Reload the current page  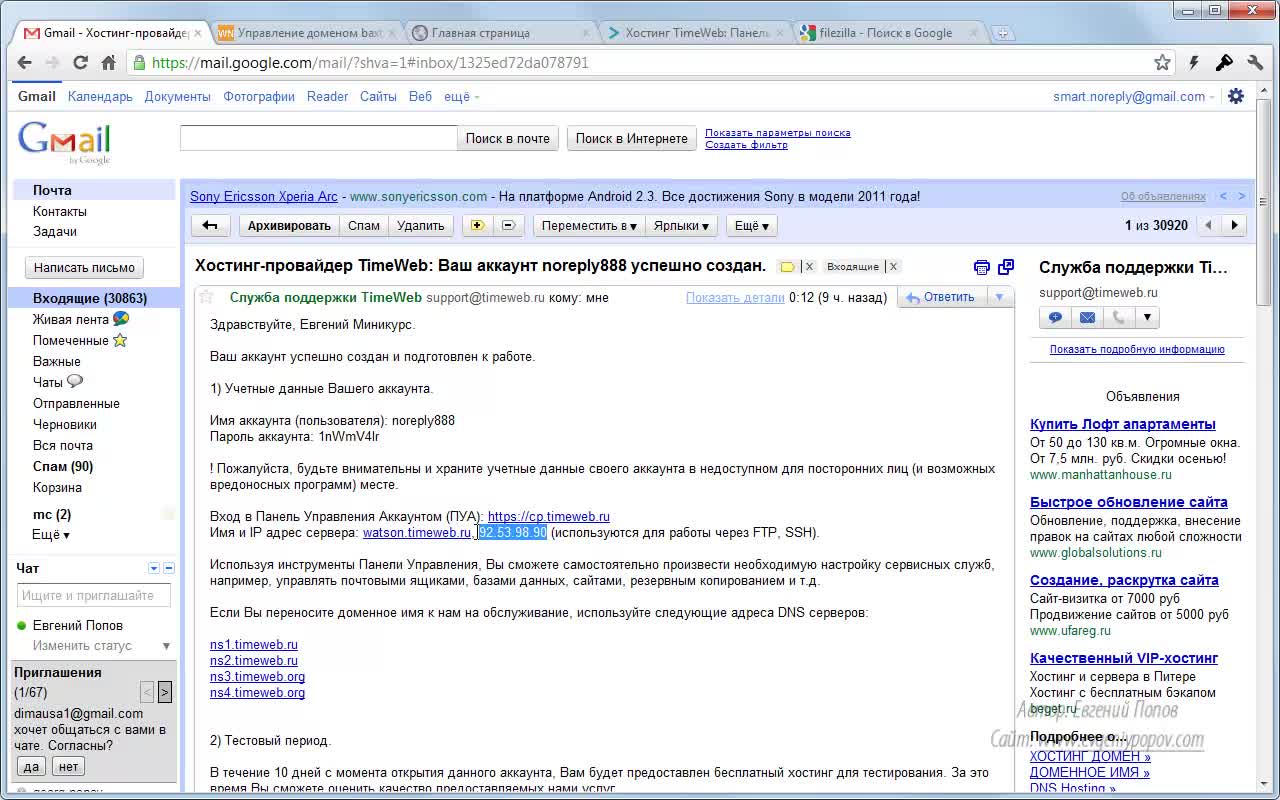click(81, 62)
